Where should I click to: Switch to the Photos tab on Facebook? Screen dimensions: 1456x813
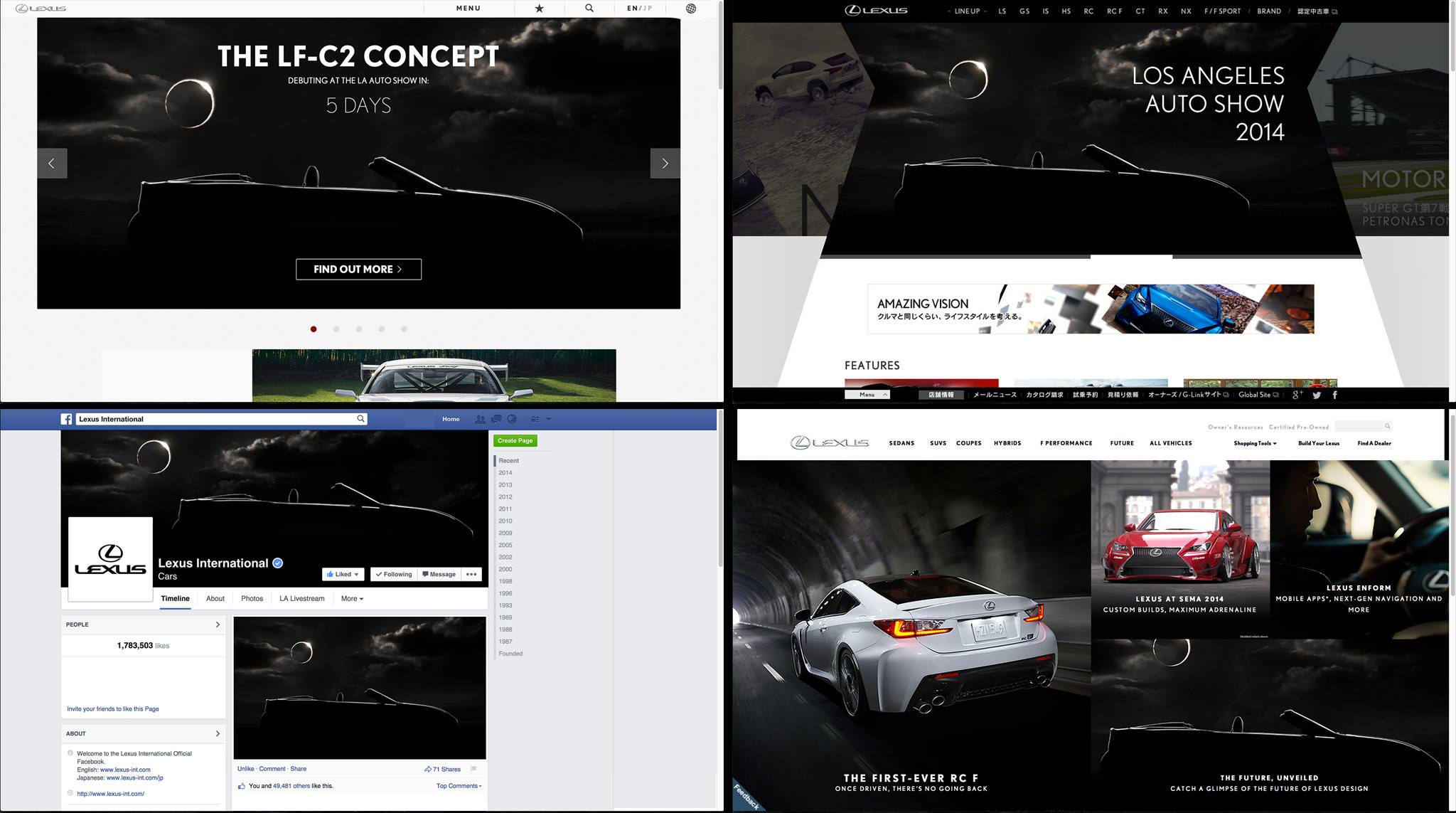click(252, 599)
